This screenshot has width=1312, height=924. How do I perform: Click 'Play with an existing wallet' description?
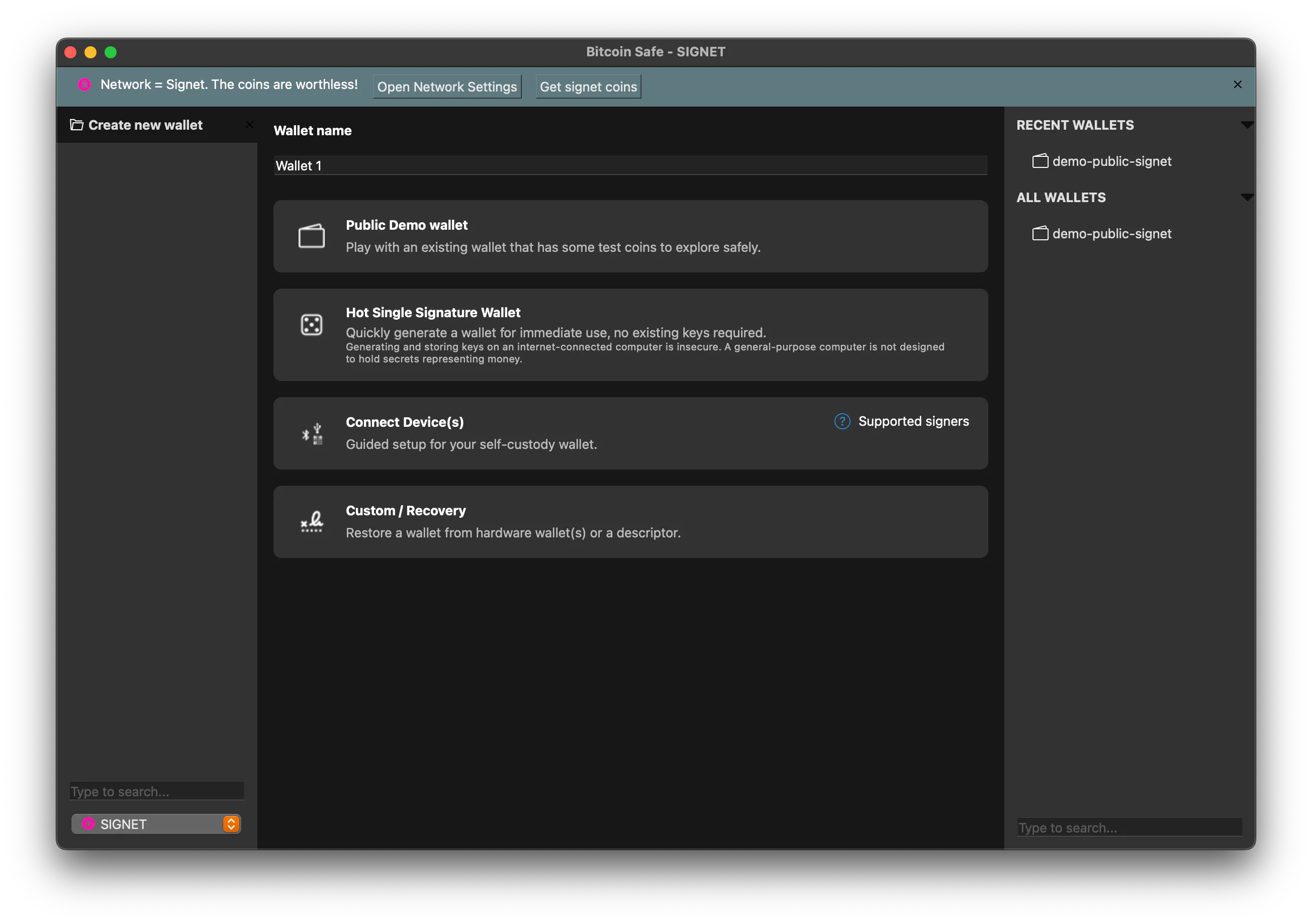point(552,247)
